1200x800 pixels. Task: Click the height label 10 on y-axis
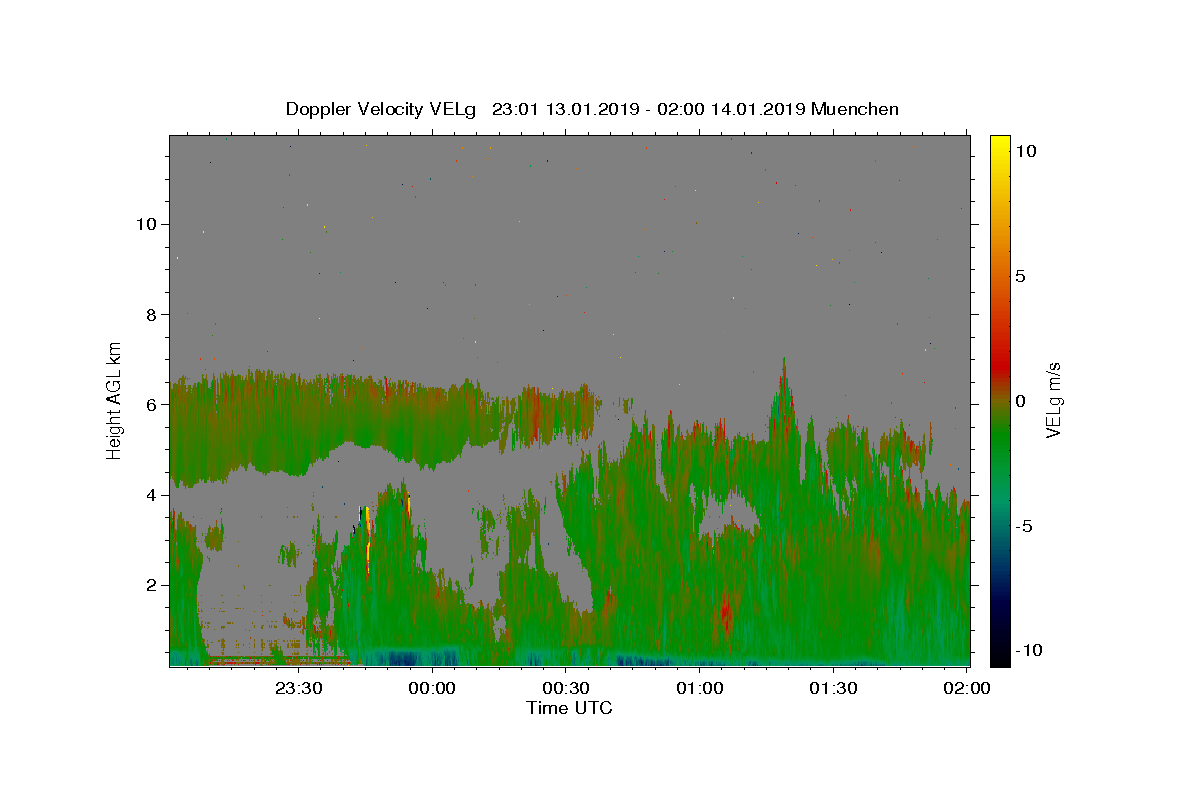[x=144, y=224]
